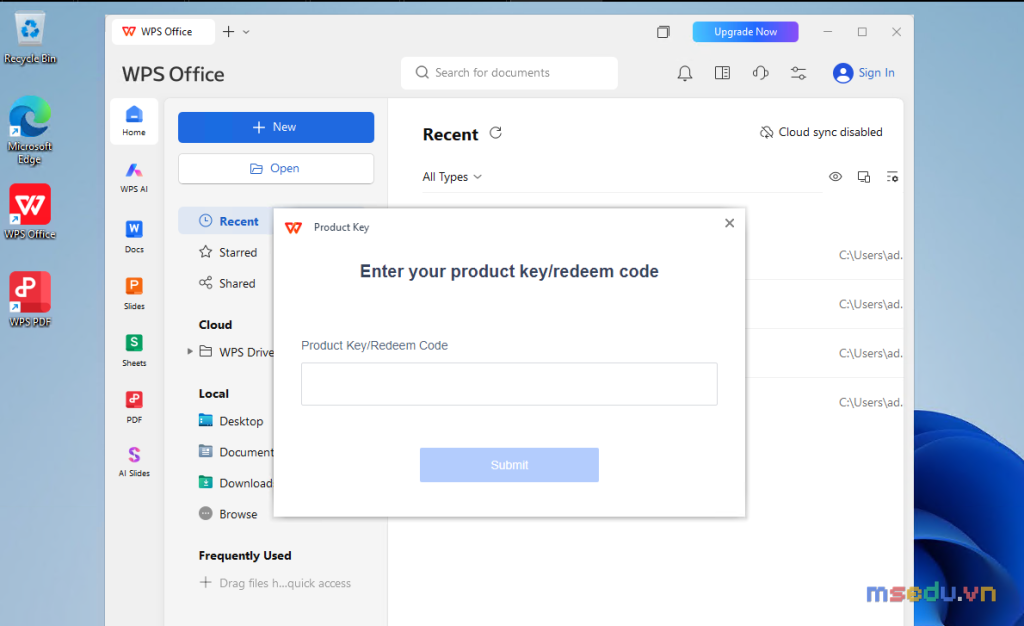Screen dimensions: 1024x626
Task: Open the Home section in the sidebar
Action: [x=134, y=121]
